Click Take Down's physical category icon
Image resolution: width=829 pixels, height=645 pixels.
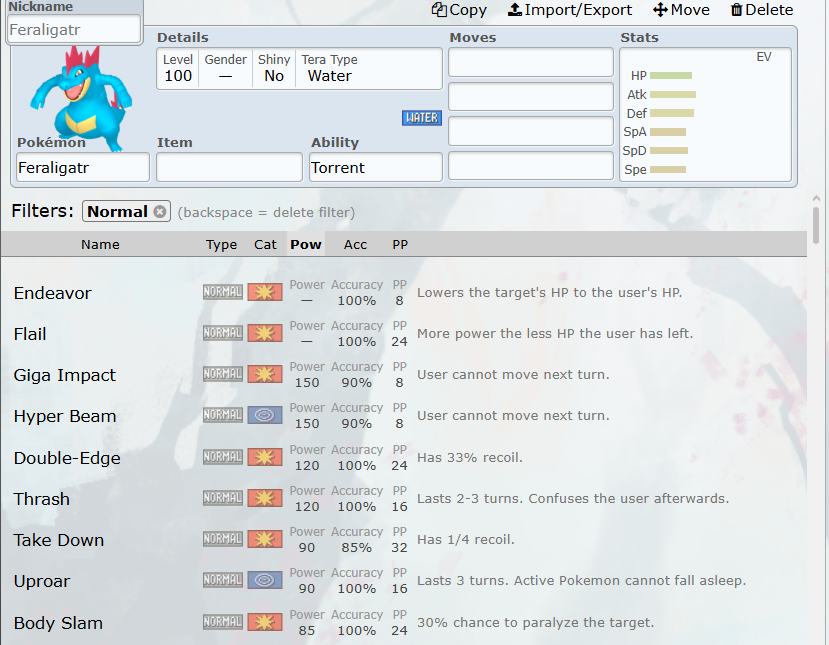click(265, 539)
